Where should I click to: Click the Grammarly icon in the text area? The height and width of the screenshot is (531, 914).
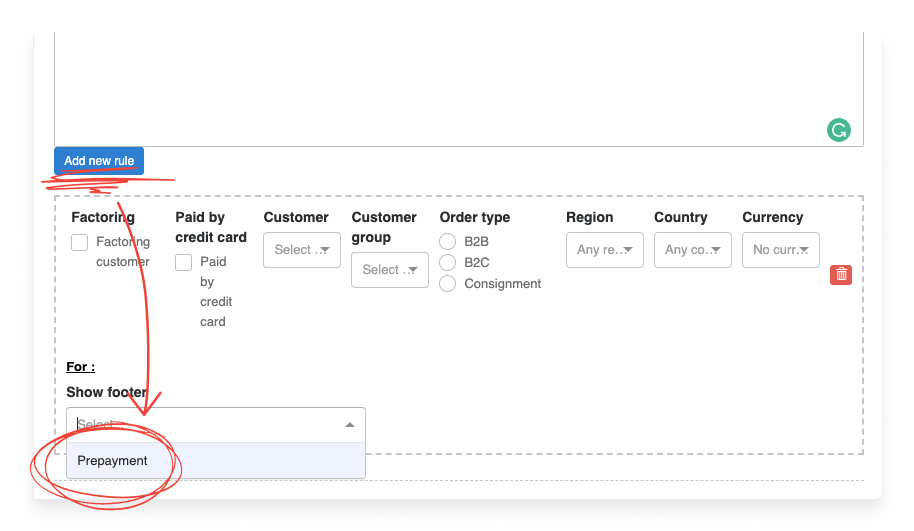[838, 130]
